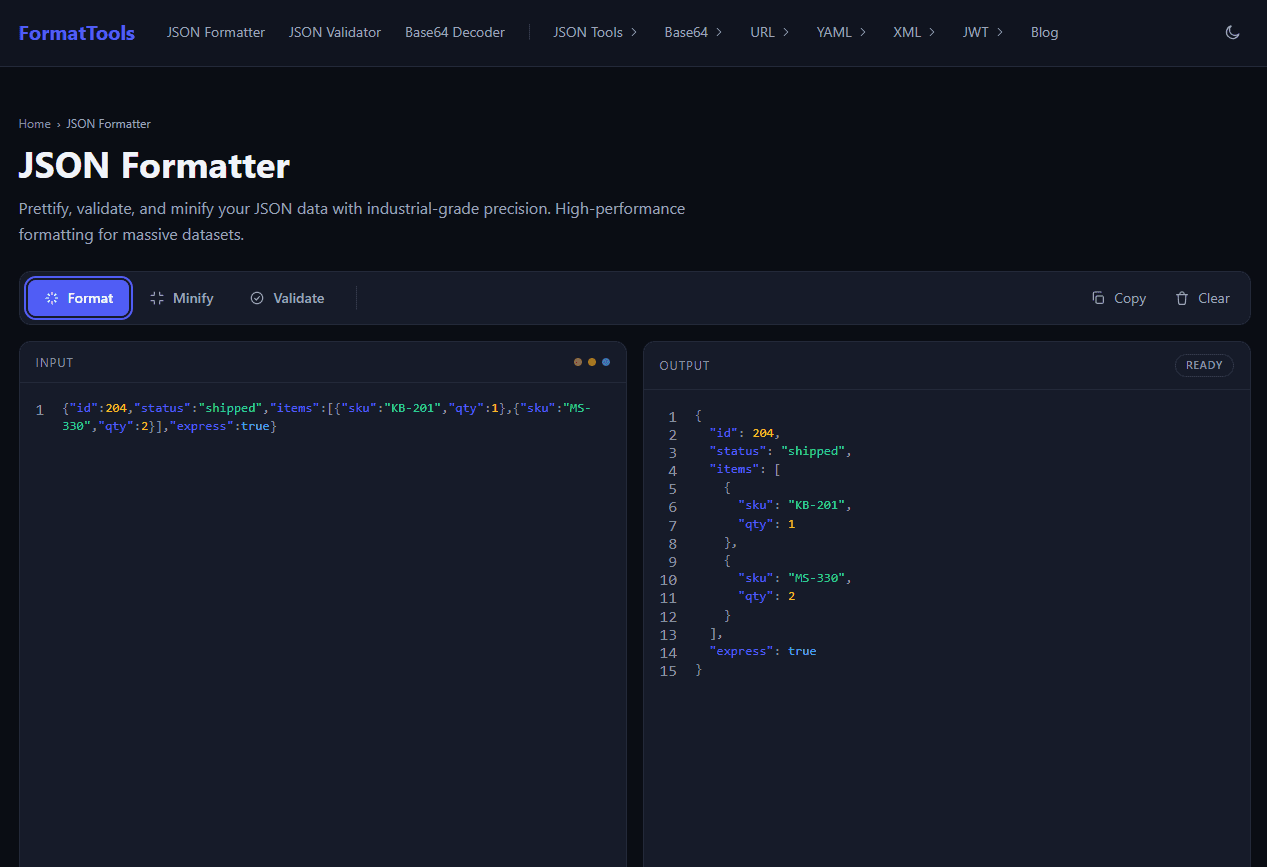Go to Home in the breadcrumb

(x=35, y=124)
